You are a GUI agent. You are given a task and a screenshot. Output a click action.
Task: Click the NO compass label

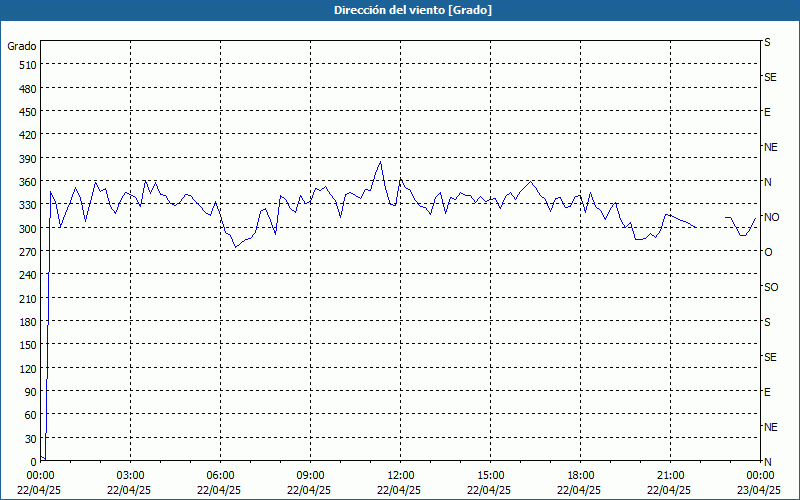[x=771, y=217]
